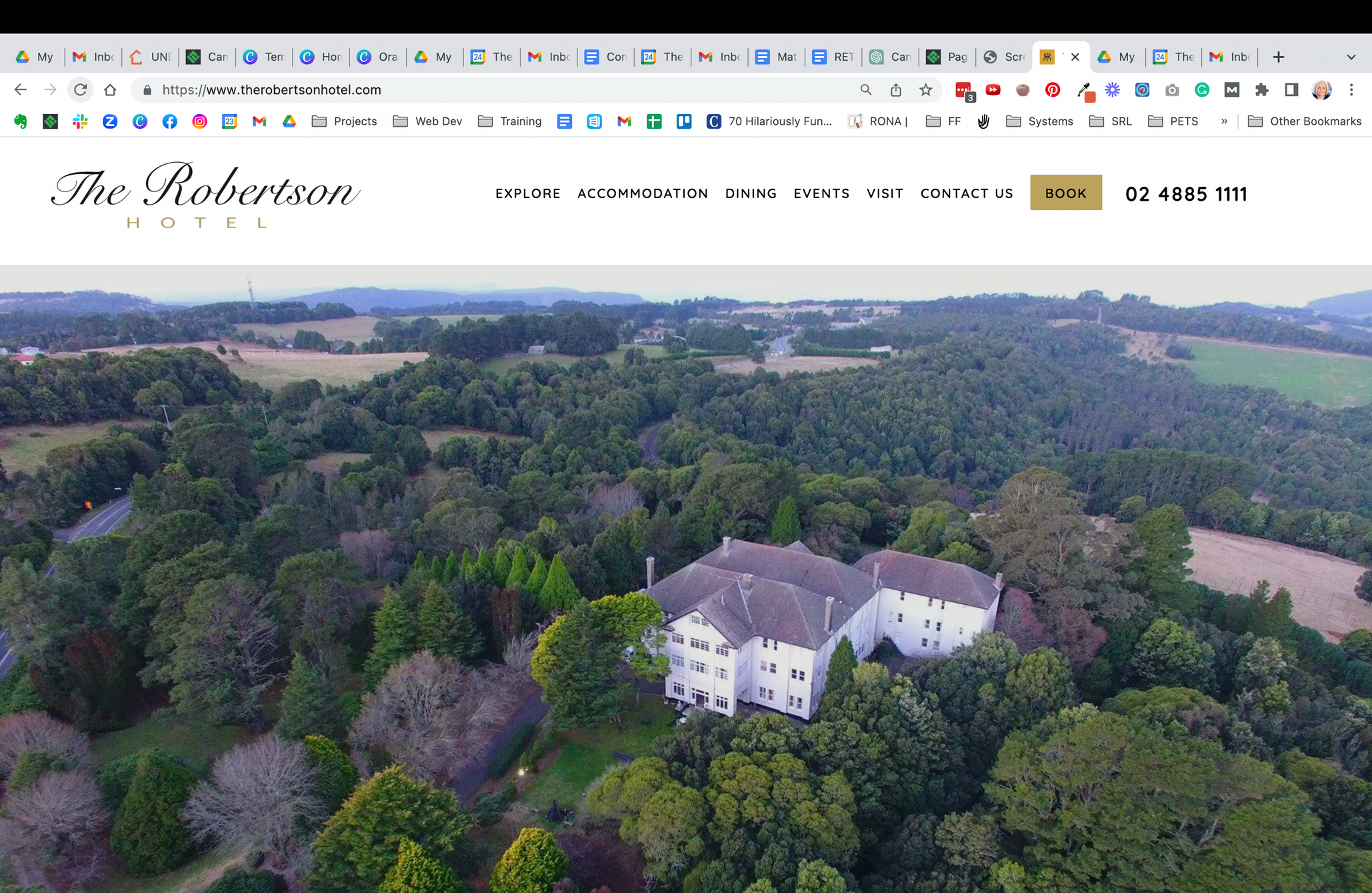The height and width of the screenshot is (893, 1372).
Task: Open the Chrome profile avatar
Action: (x=1321, y=89)
